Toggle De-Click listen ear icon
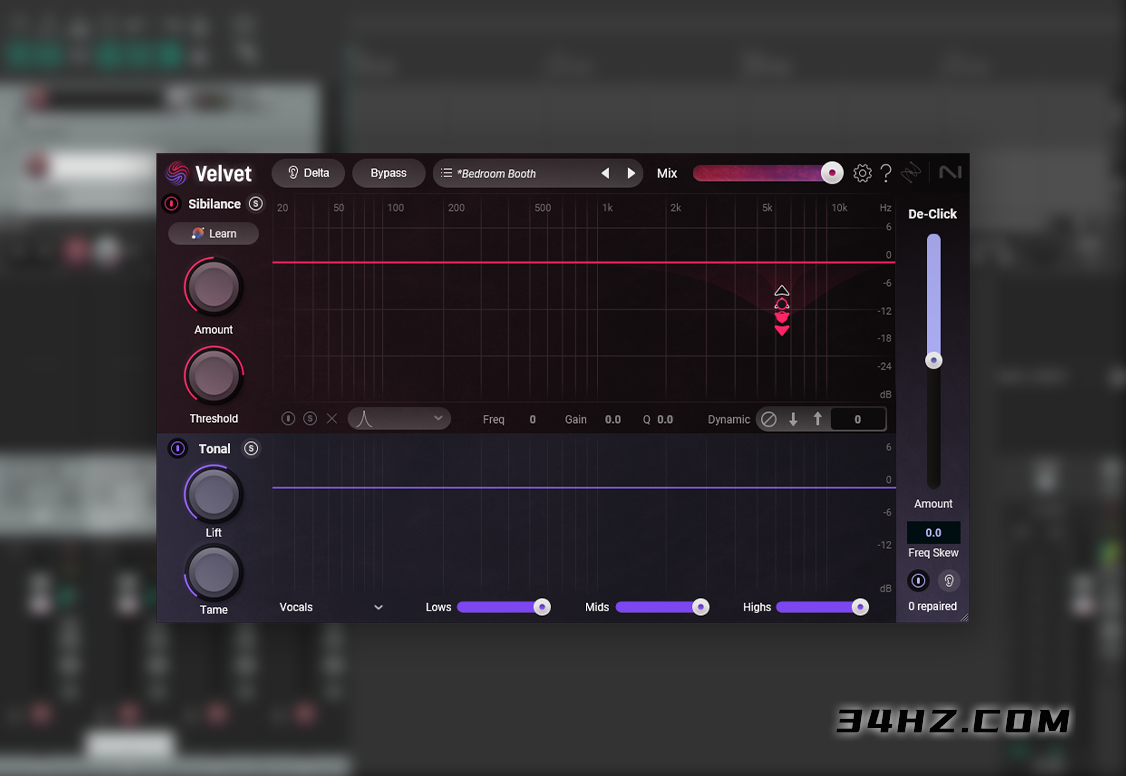Screen dimensions: 1126x776 pyautogui.click(x=949, y=581)
